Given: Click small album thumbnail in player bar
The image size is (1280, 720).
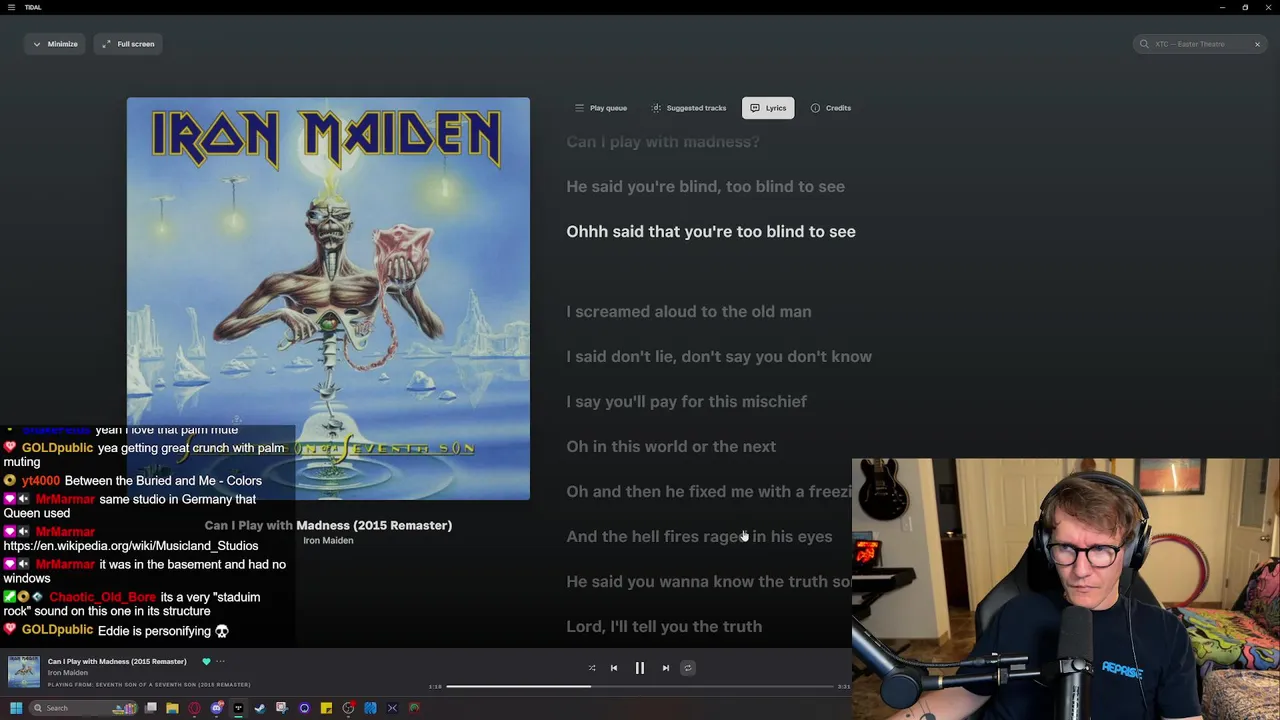Looking at the screenshot, I should pos(24,672).
